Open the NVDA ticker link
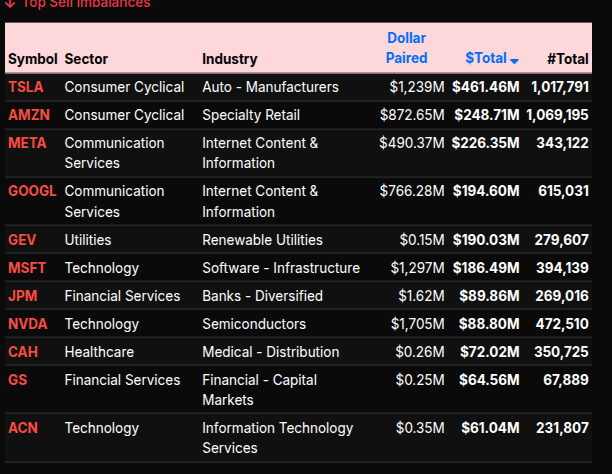 (28, 324)
